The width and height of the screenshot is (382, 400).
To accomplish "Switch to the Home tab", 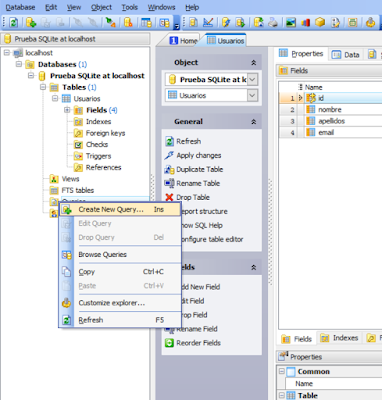I will (183, 41).
